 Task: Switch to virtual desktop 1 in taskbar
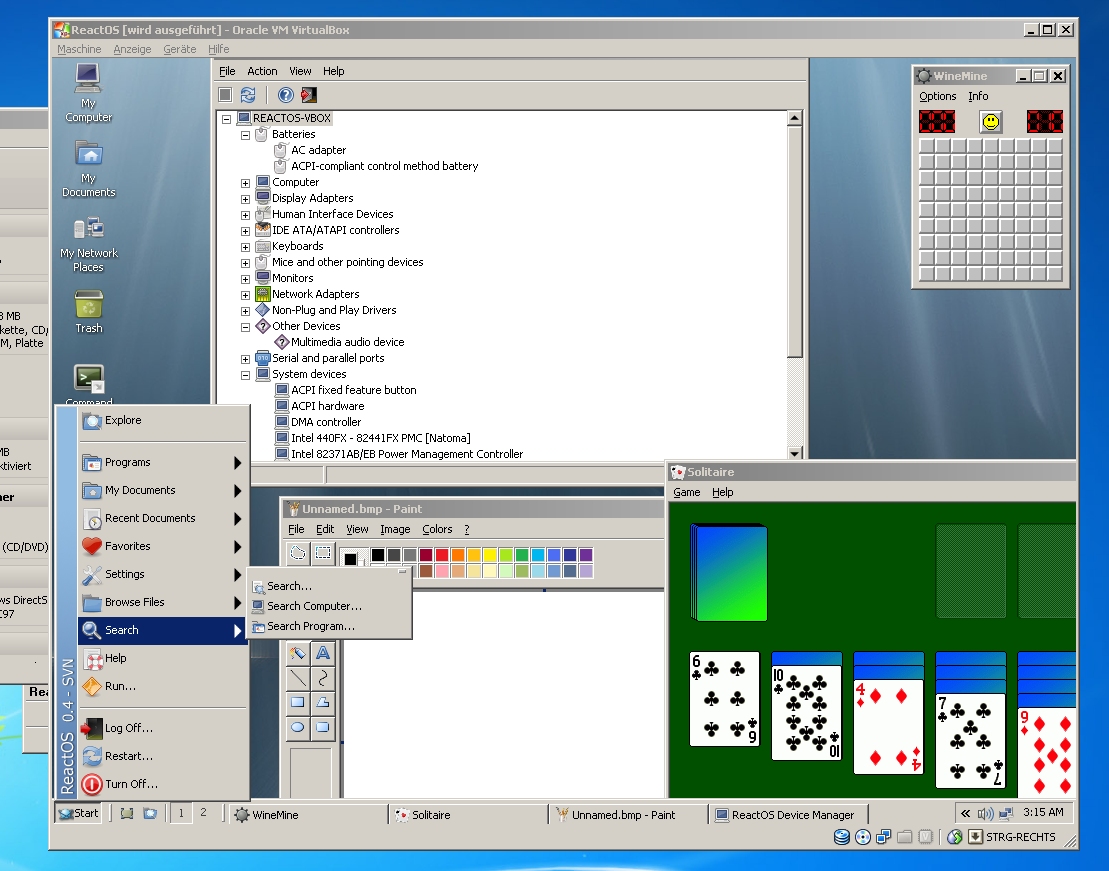181,813
